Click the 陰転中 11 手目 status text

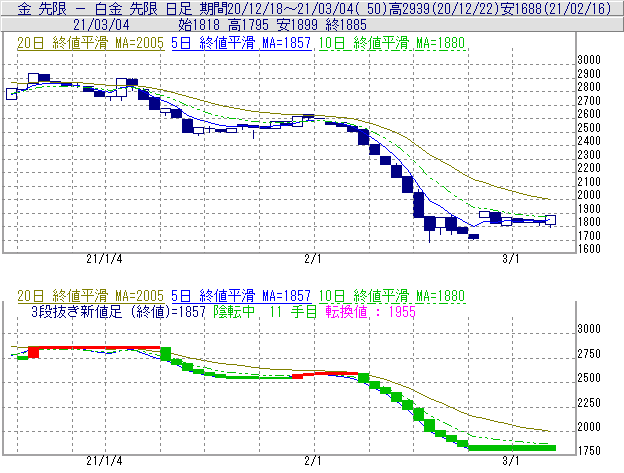265,311
